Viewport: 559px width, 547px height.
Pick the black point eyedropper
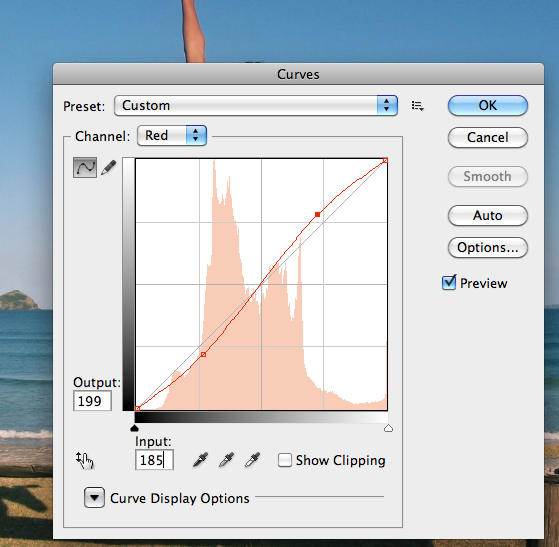coord(200,460)
